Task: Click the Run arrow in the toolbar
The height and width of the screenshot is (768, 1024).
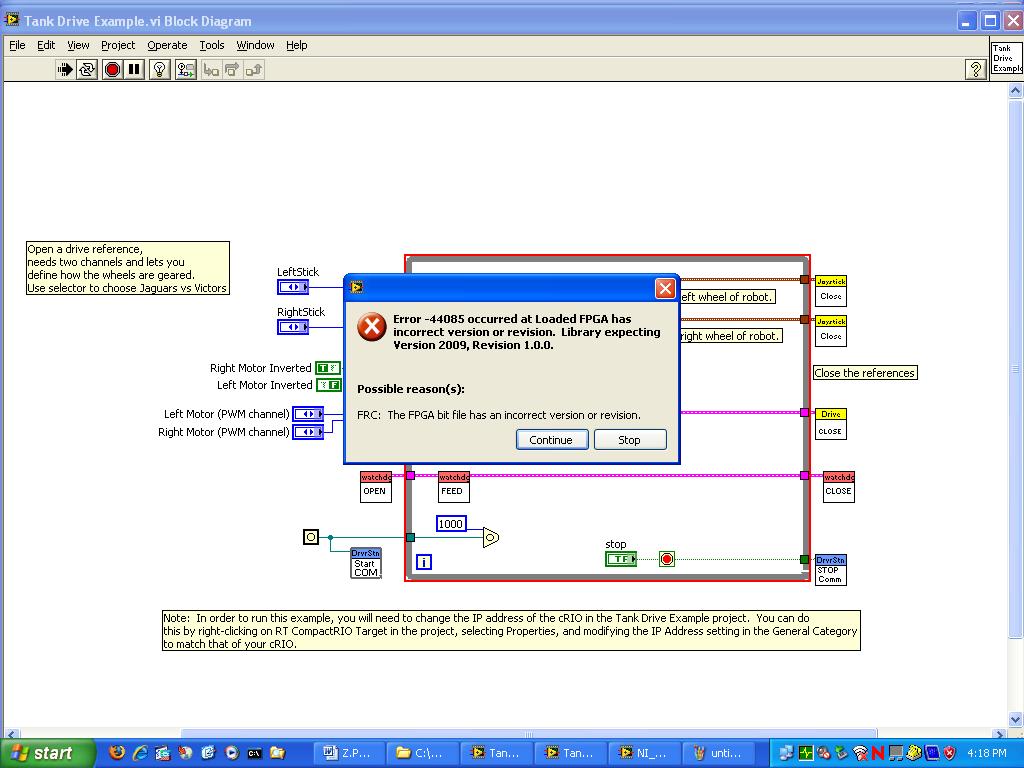Action: (x=65, y=69)
